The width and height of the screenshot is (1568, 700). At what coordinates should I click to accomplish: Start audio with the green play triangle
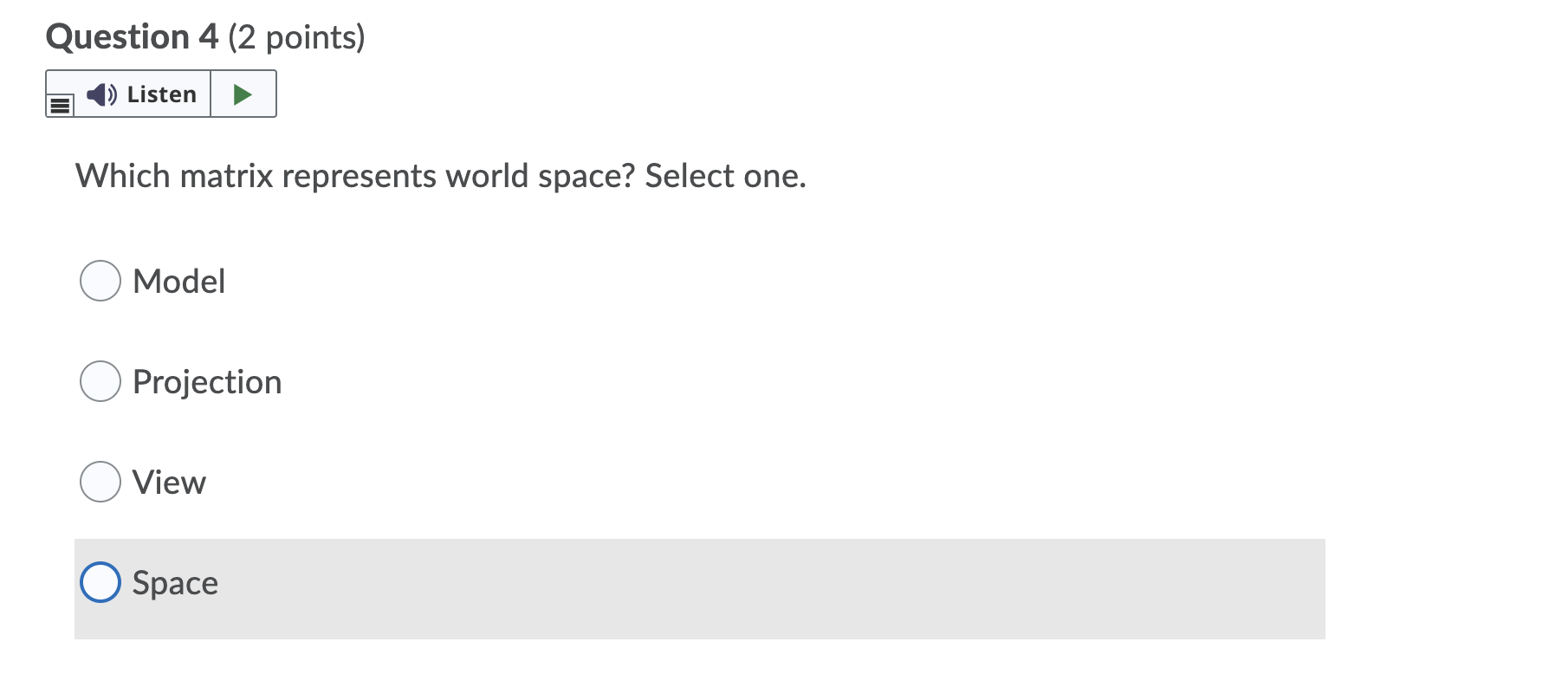pyautogui.click(x=243, y=94)
